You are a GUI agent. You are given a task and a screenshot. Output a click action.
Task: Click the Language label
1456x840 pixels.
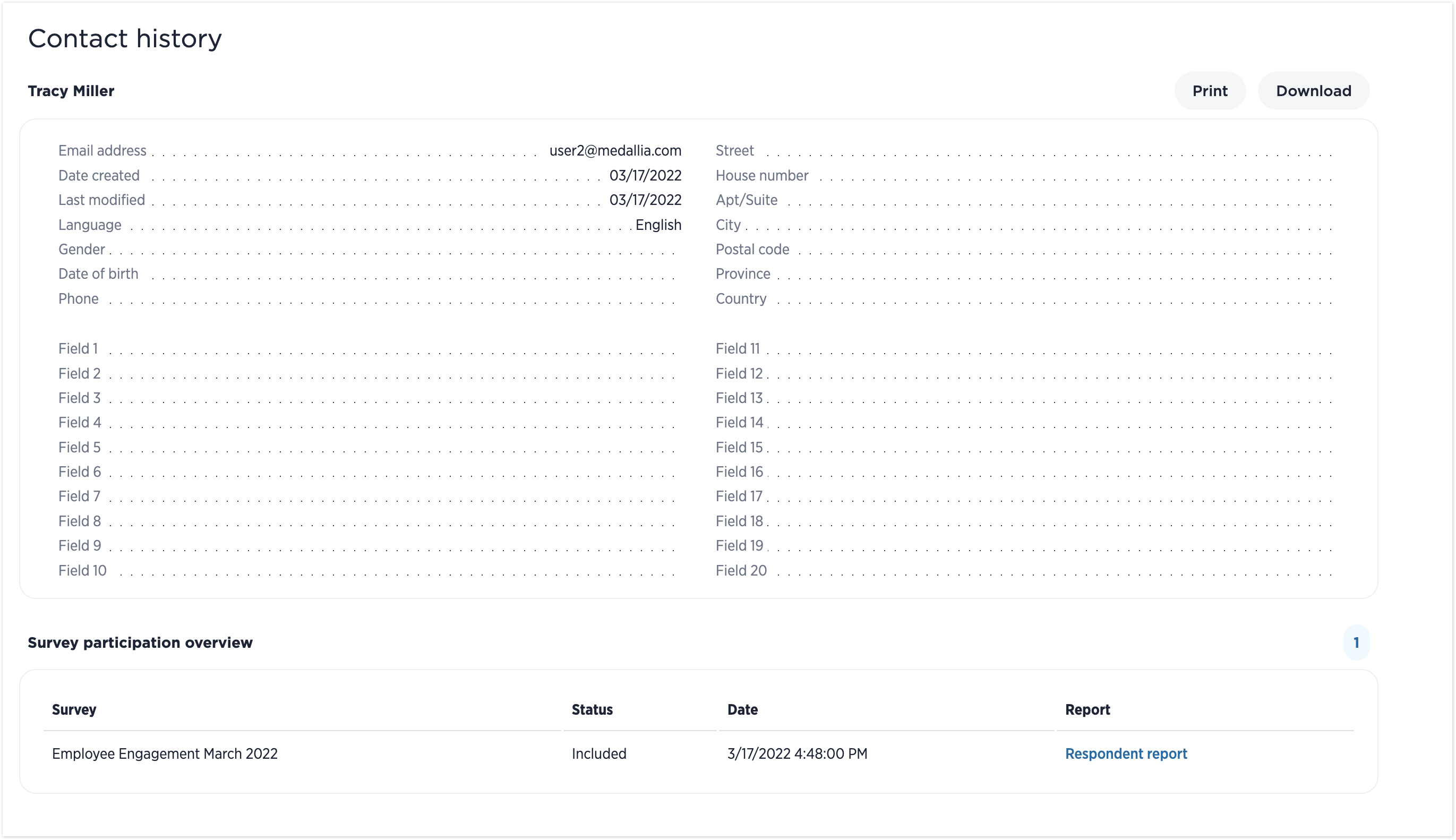pyautogui.click(x=89, y=225)
